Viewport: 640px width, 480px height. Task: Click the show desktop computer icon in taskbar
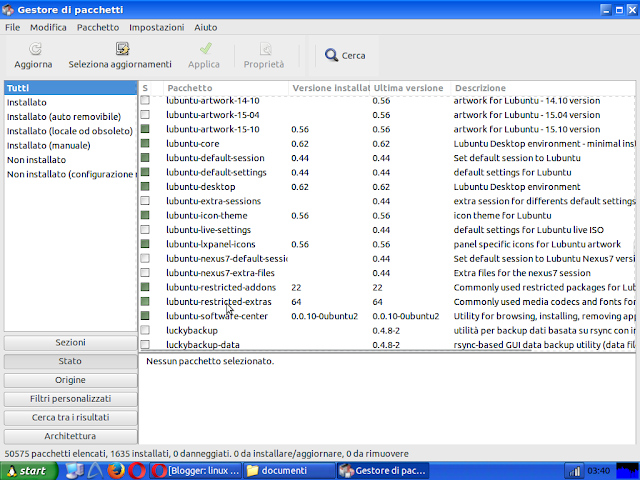(74, 471)
